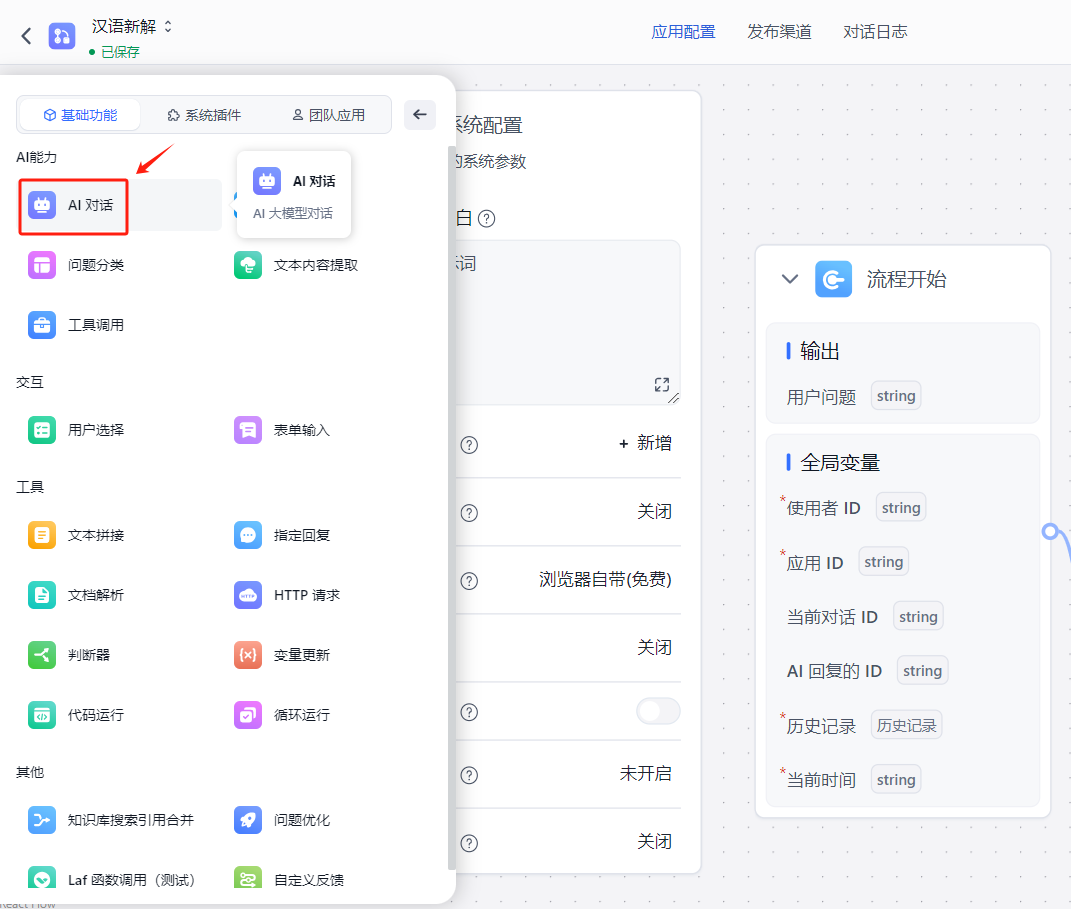1071x909 pixels.
Task: Click help icon beside the toggle switch
Action: click(x=469, y=712)
